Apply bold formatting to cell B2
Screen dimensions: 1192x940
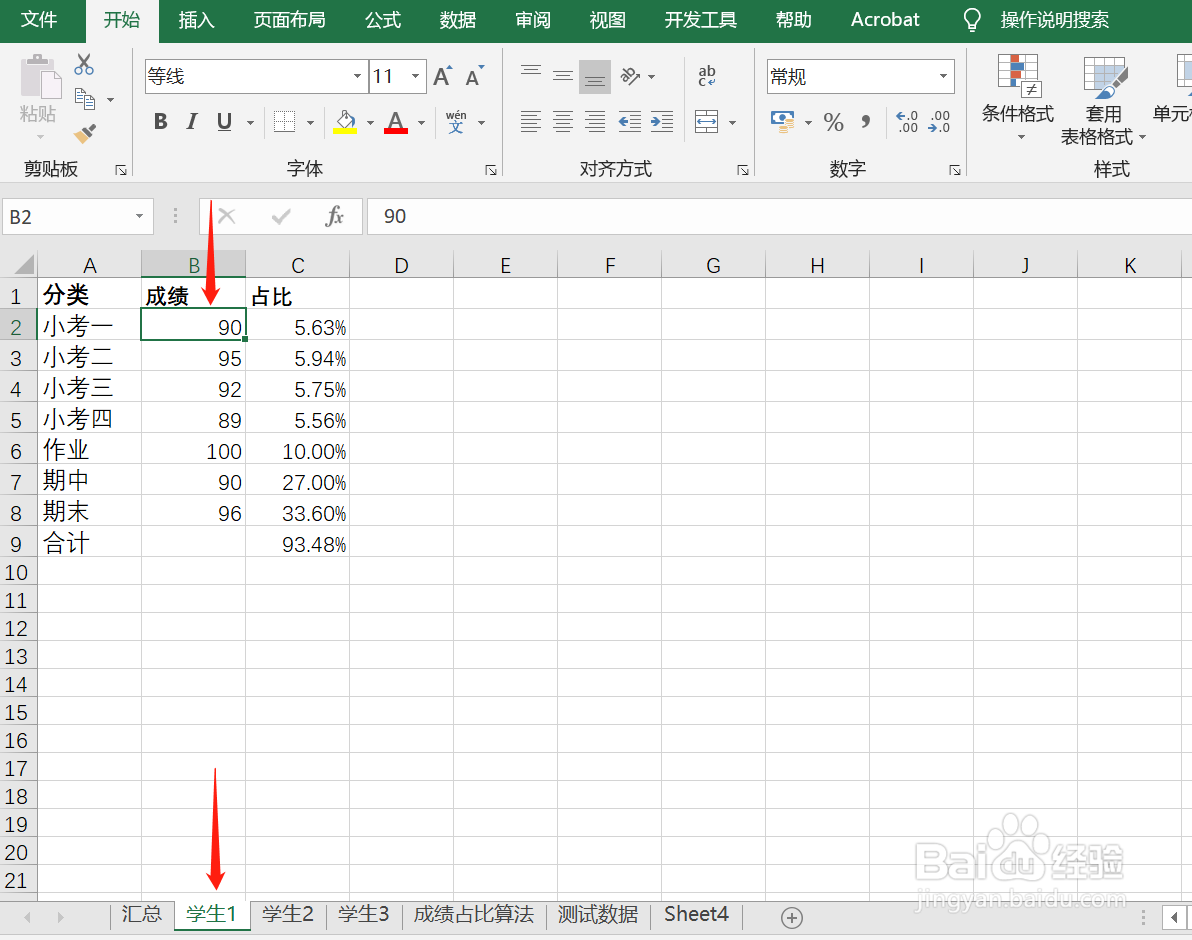160,122
